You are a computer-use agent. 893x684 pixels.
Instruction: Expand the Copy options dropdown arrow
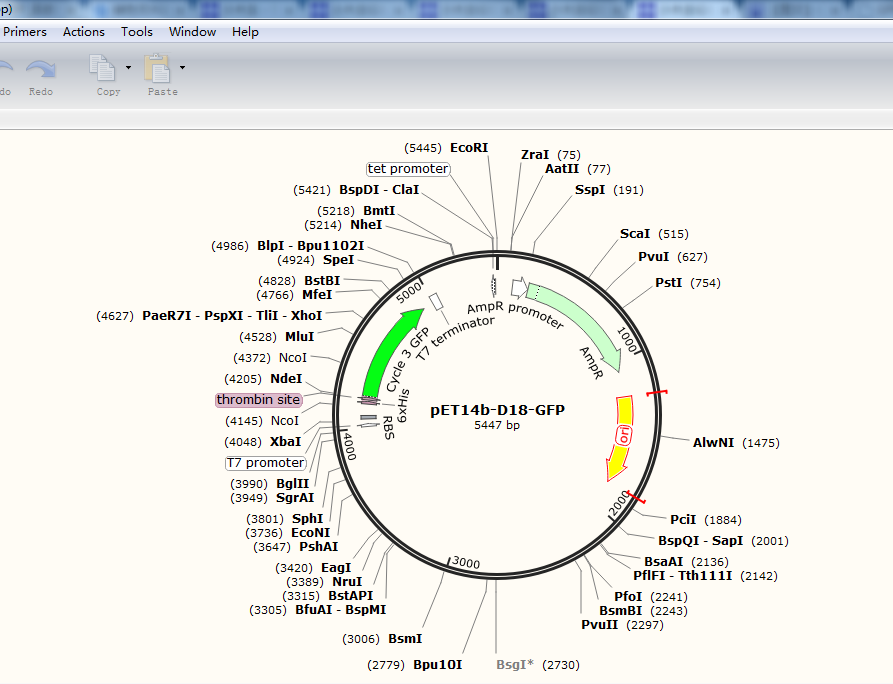pyautogui.click(x=128, y=68)
